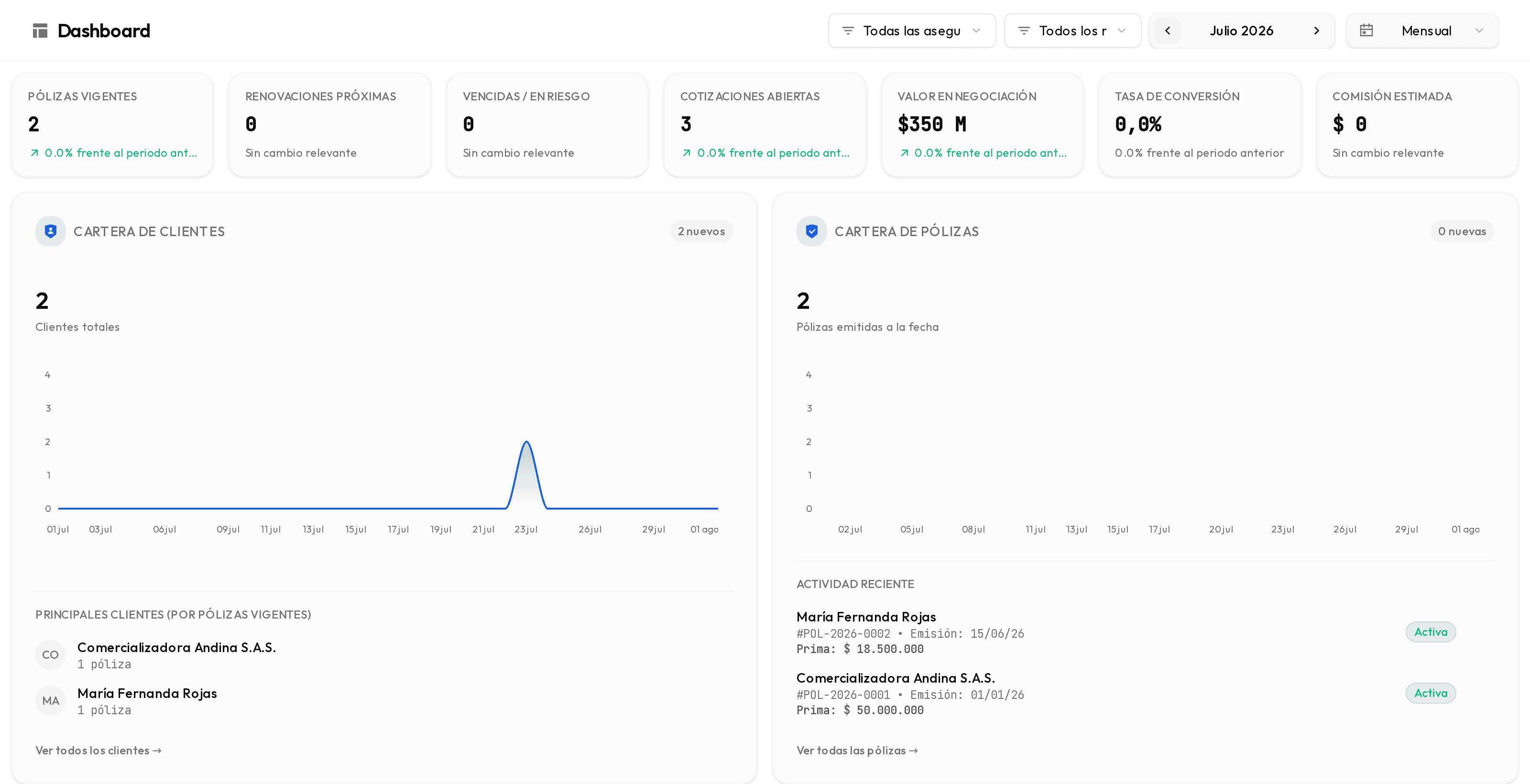The image size is (1530, 784).
Task: Click the 01 ago label on clientes chart
Action: coord(704,529)
